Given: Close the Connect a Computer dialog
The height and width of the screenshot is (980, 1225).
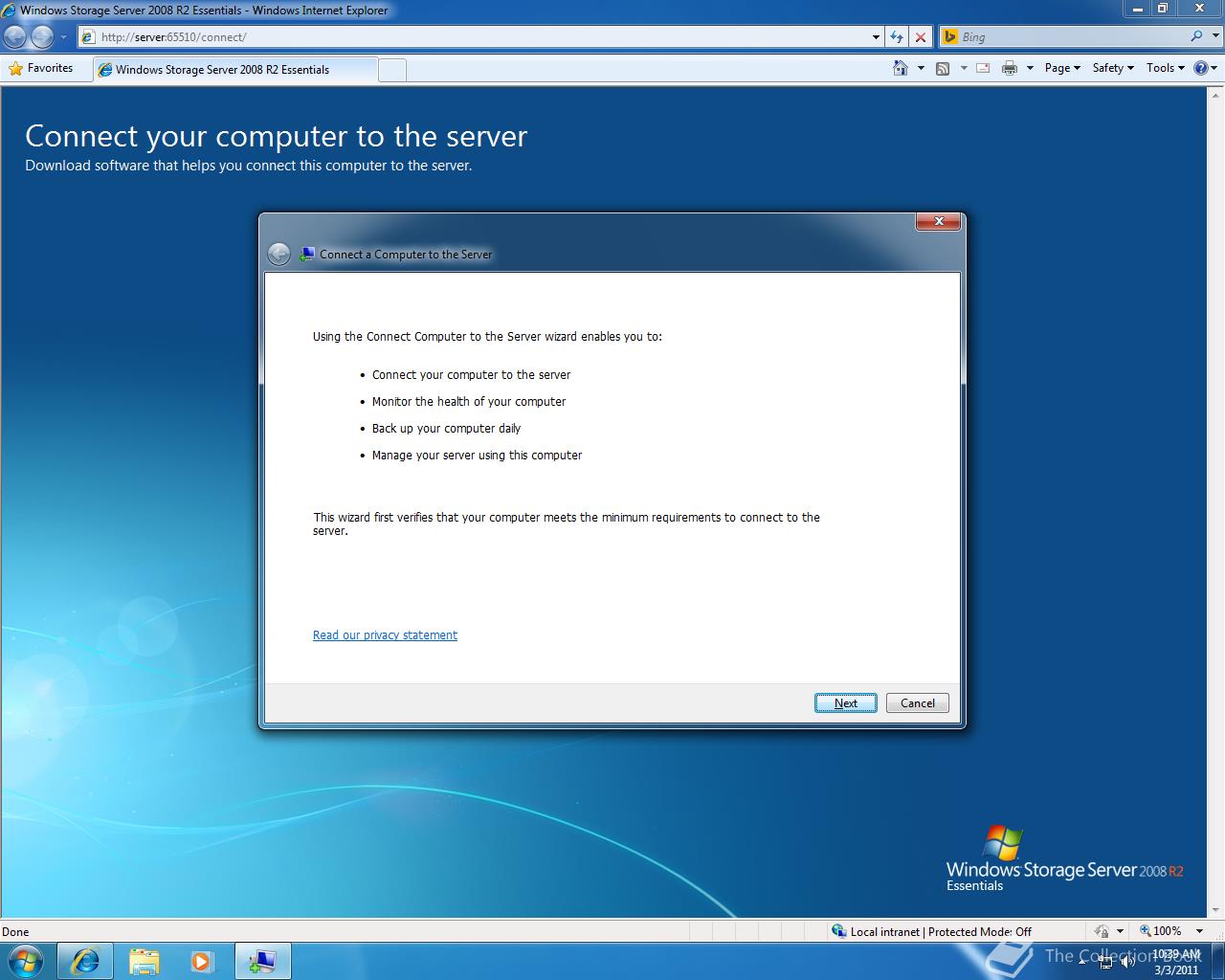Looking at the screenshot, I should click(x=939, y=221).
